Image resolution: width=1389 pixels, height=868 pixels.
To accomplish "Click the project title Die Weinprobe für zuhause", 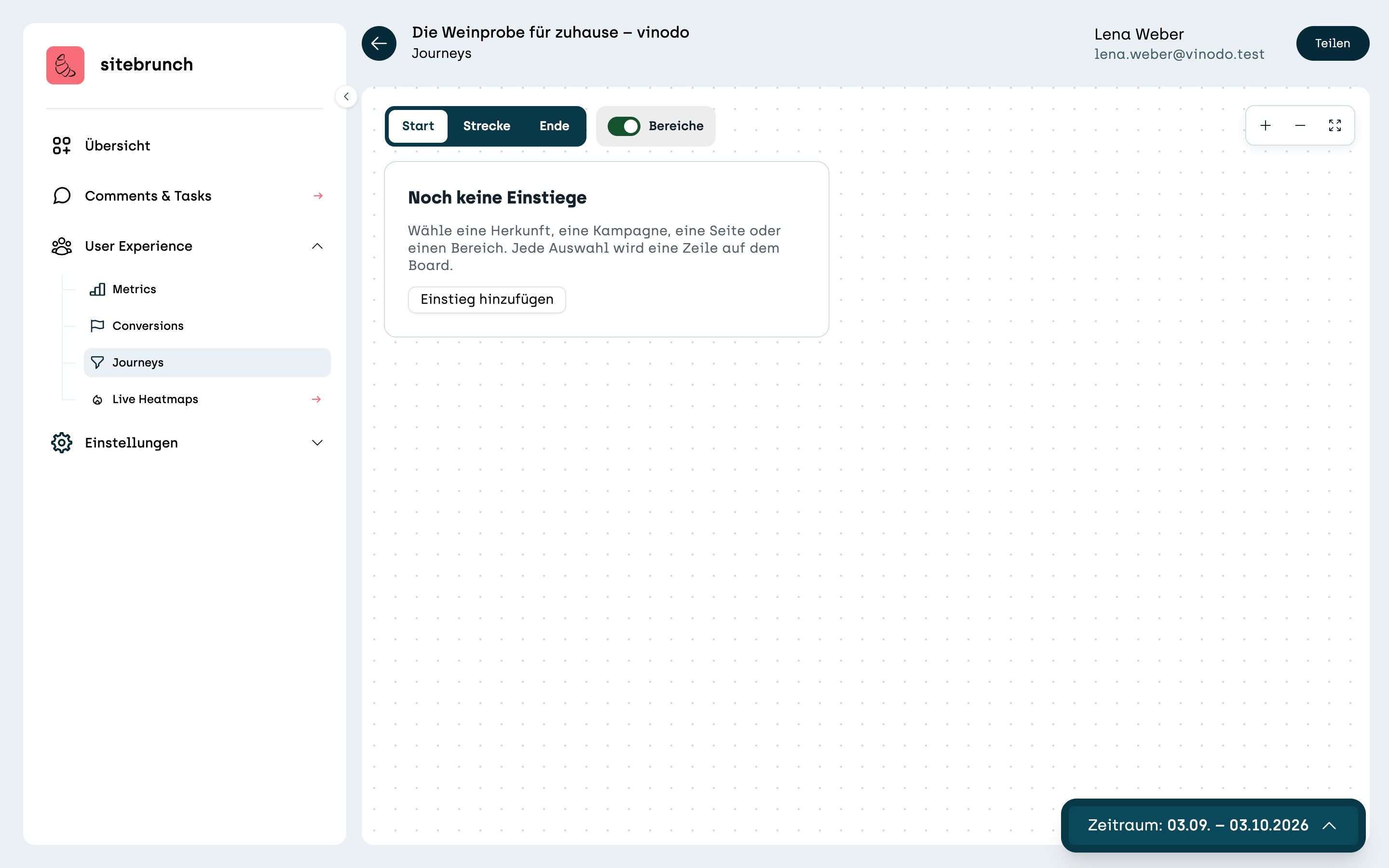I will (x=550, y=32).
